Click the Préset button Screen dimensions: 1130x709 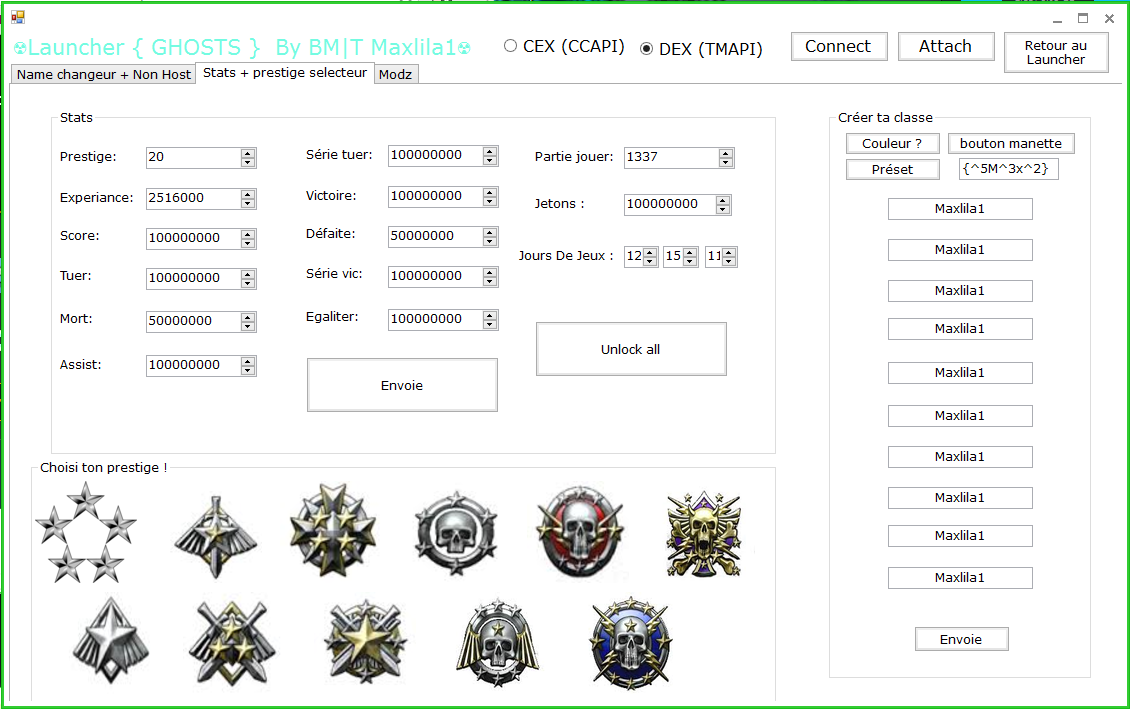click(893, 169)
